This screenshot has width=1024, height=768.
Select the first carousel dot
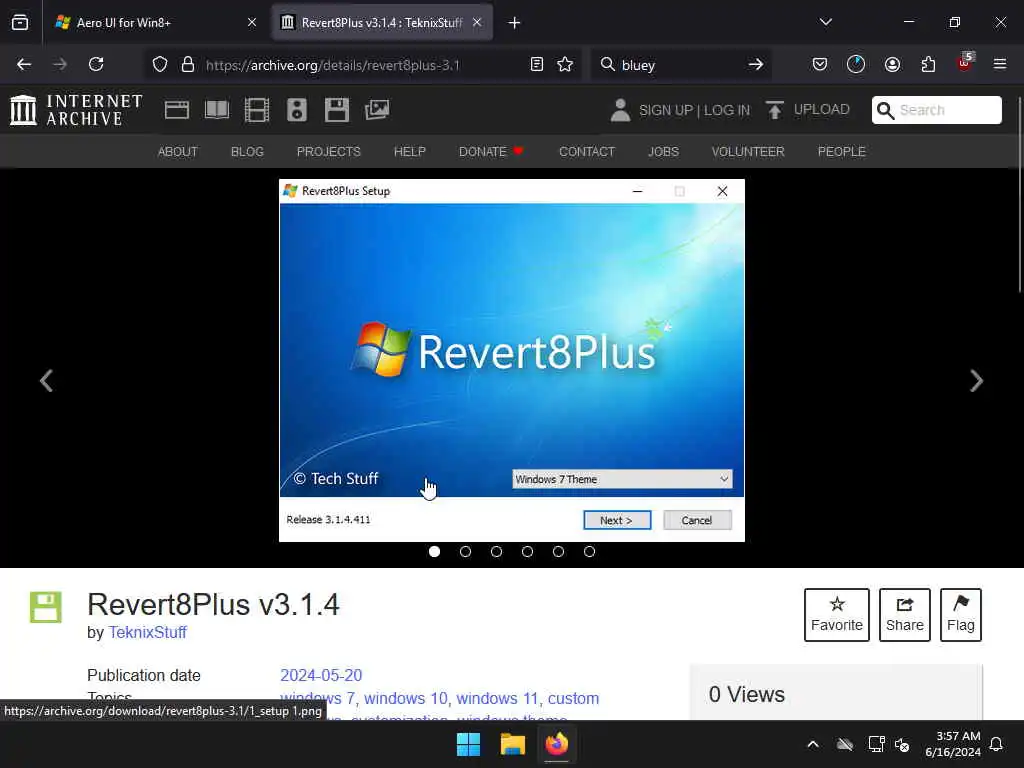click(434, 552)
